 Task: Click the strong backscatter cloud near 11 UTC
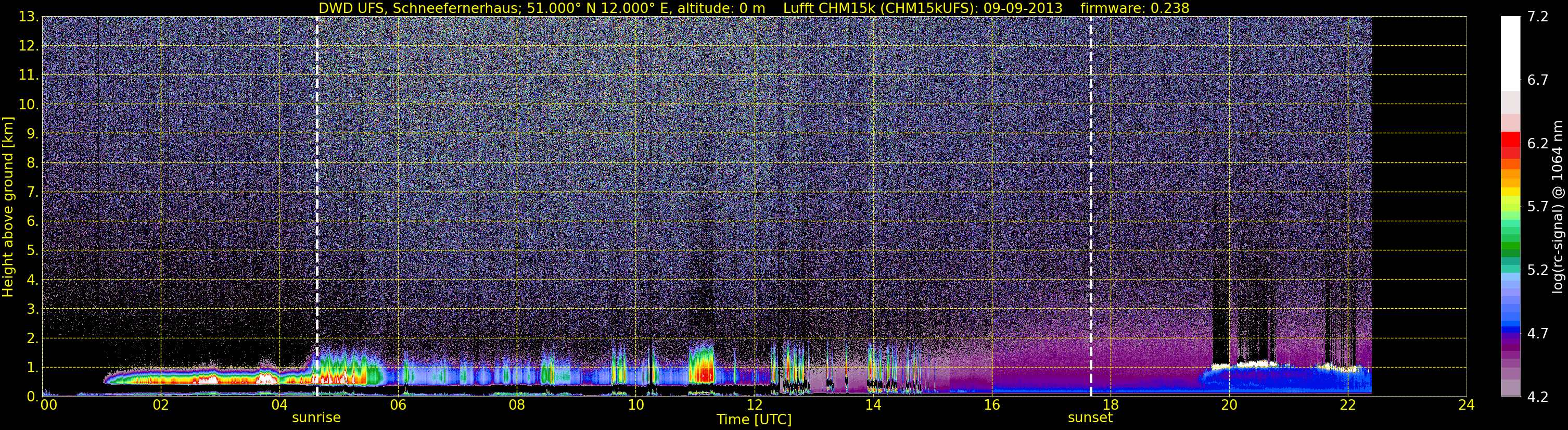(x=702, y=364)
